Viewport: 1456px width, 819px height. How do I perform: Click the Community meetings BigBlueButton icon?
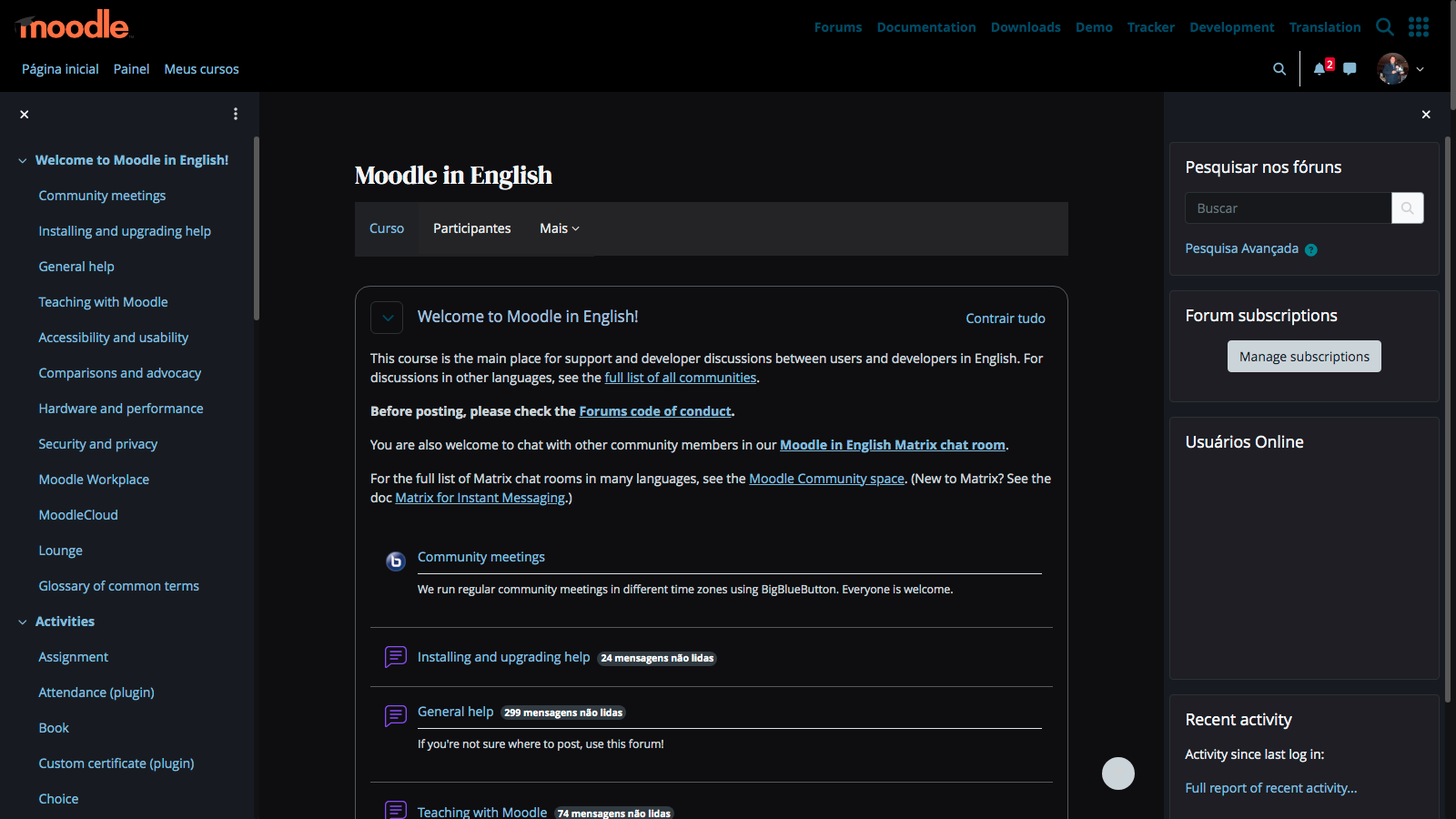pyautogui.click(x=395, y=561)
